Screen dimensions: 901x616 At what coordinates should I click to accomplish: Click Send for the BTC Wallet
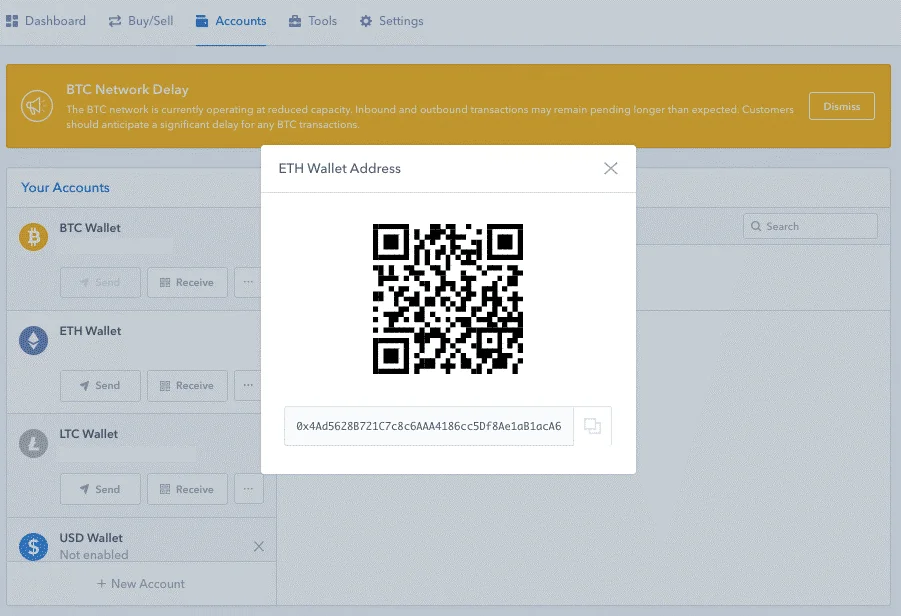100,282
